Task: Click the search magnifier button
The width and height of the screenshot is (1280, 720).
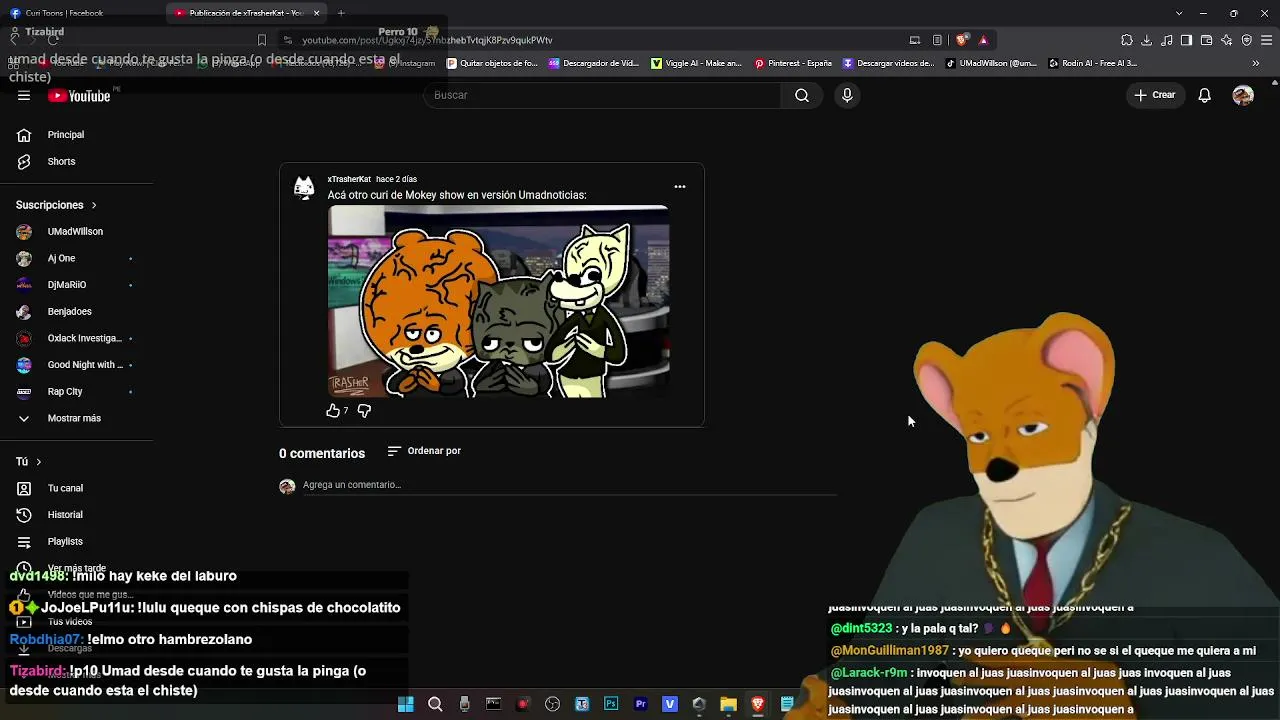Action: (802, 95)
